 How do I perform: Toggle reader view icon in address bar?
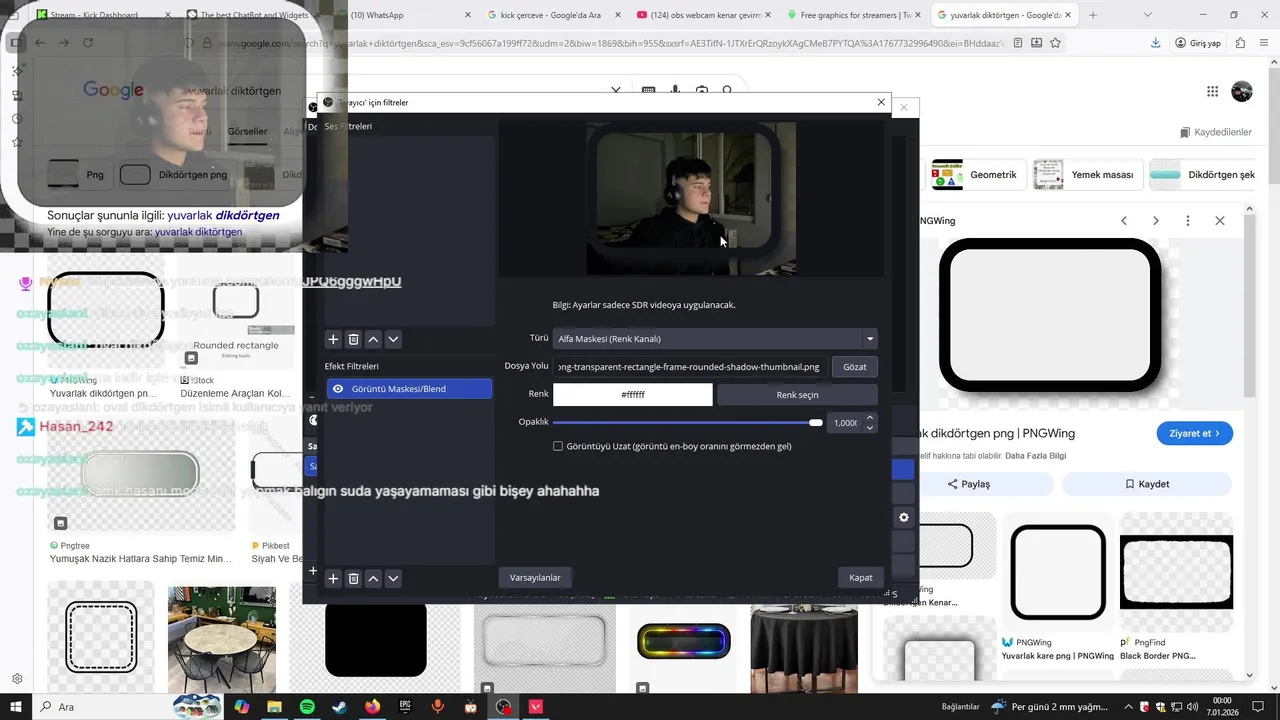1018,43
